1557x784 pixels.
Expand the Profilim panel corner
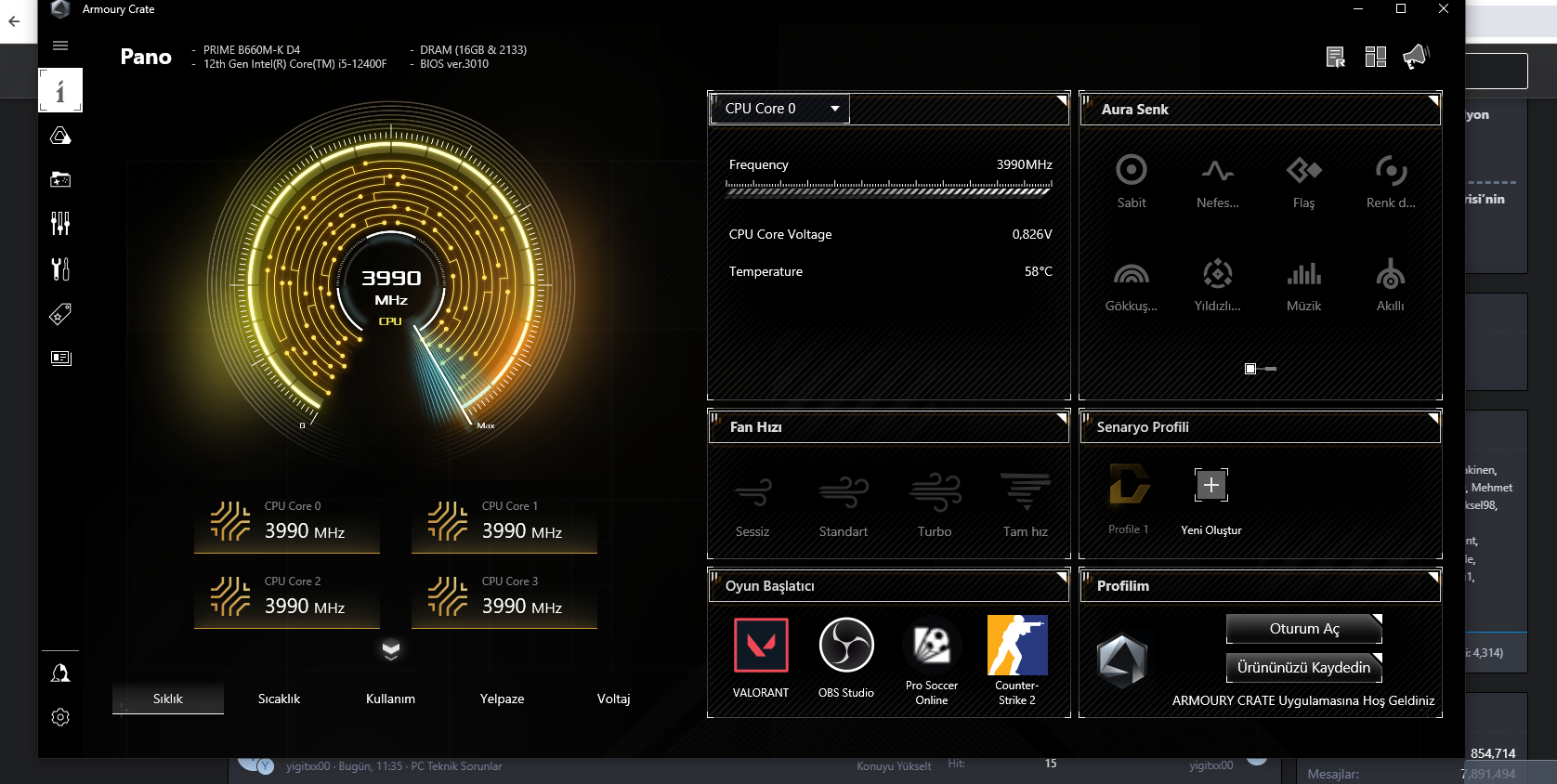[x=1433, y=577]
